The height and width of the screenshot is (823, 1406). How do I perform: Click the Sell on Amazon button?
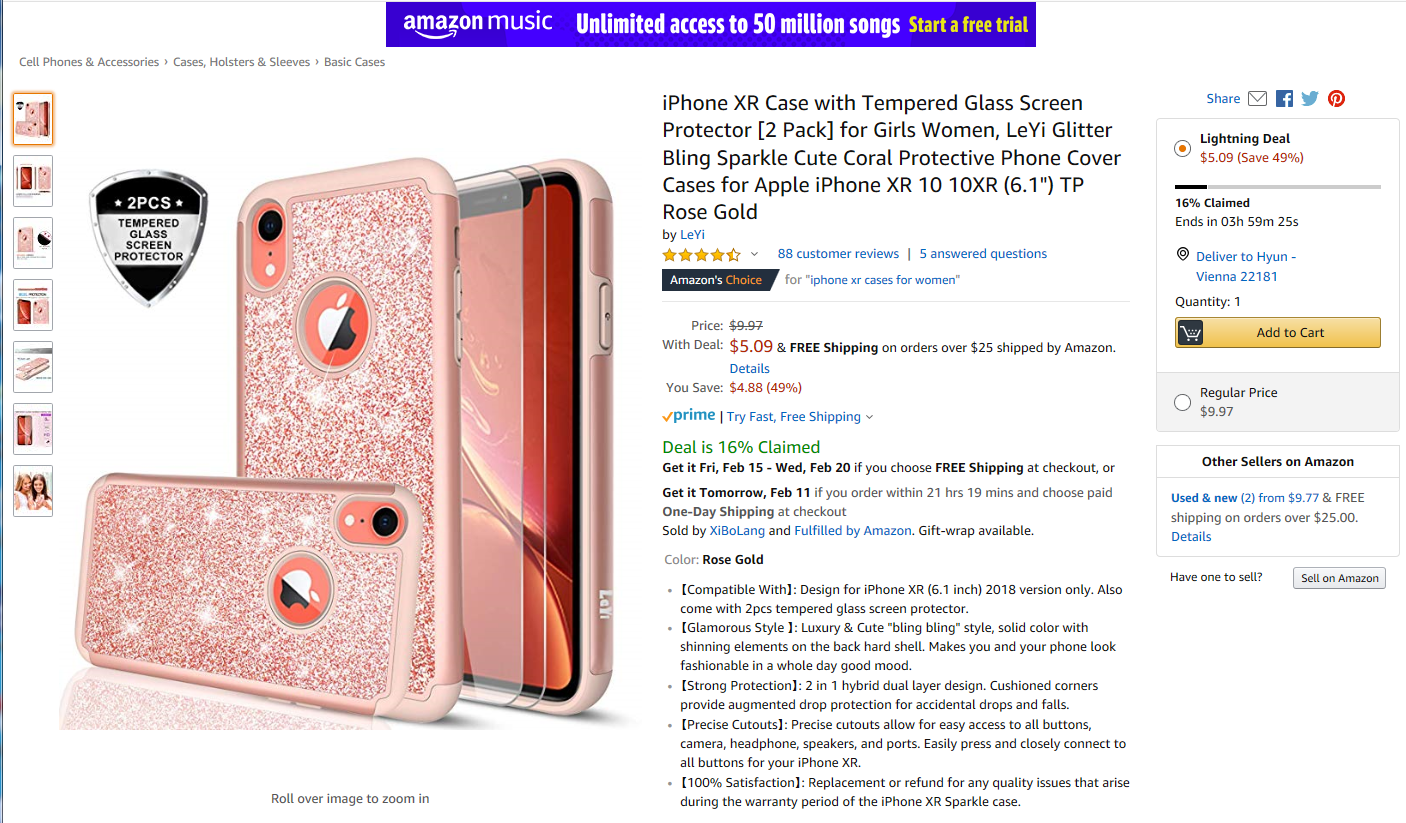[1338, 578]
